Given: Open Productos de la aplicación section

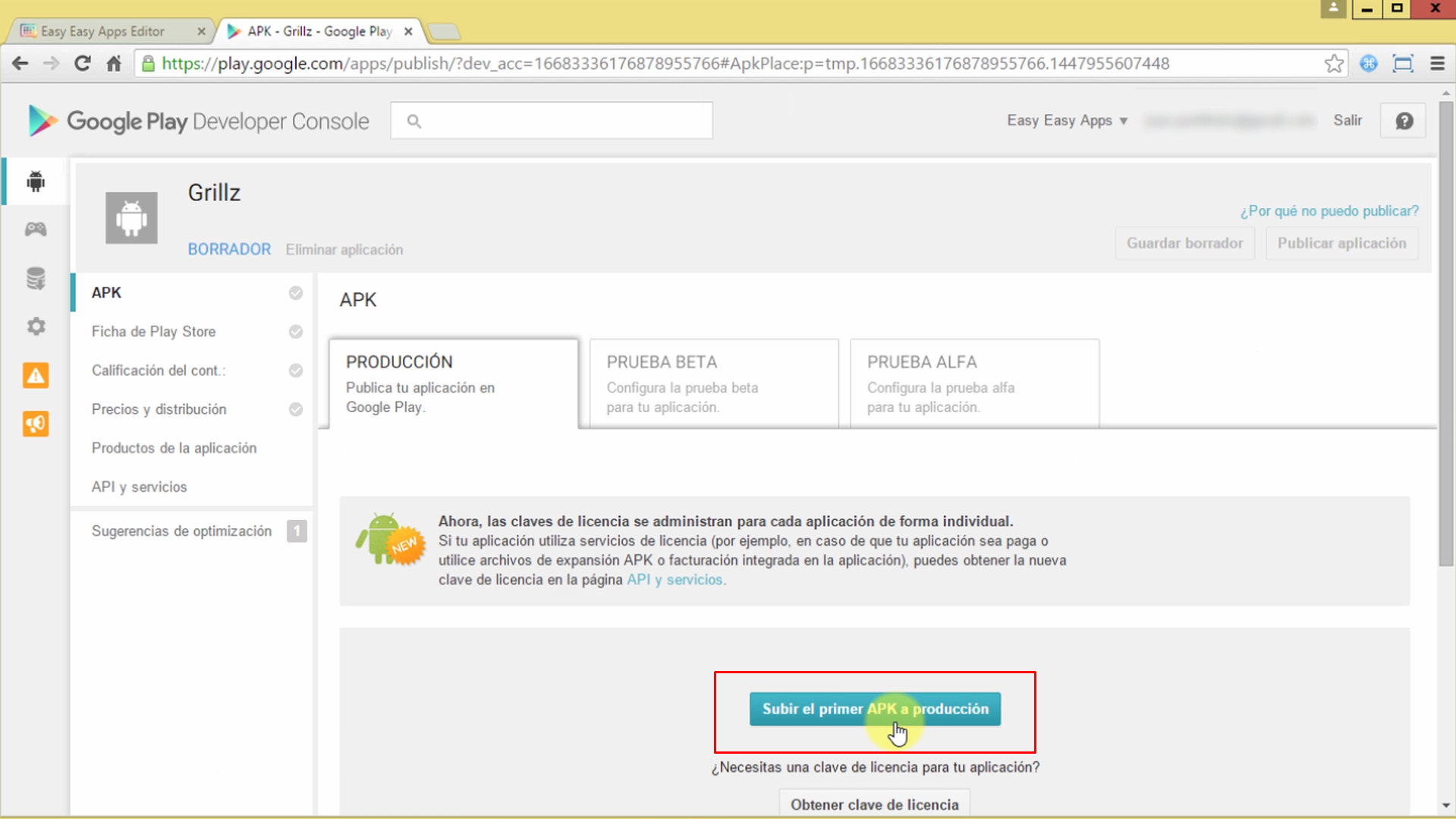Looking at the screenshot, I should (174, 448).
